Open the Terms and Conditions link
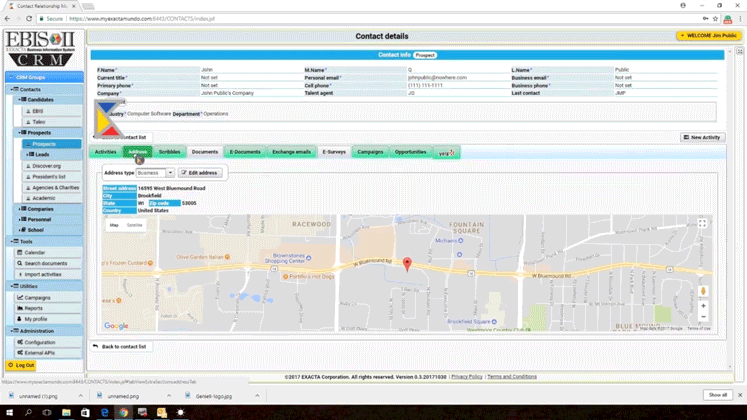Image resolution: width=747 pixels, height=420 pixels. pyautogui.click(x=512, y=377)
